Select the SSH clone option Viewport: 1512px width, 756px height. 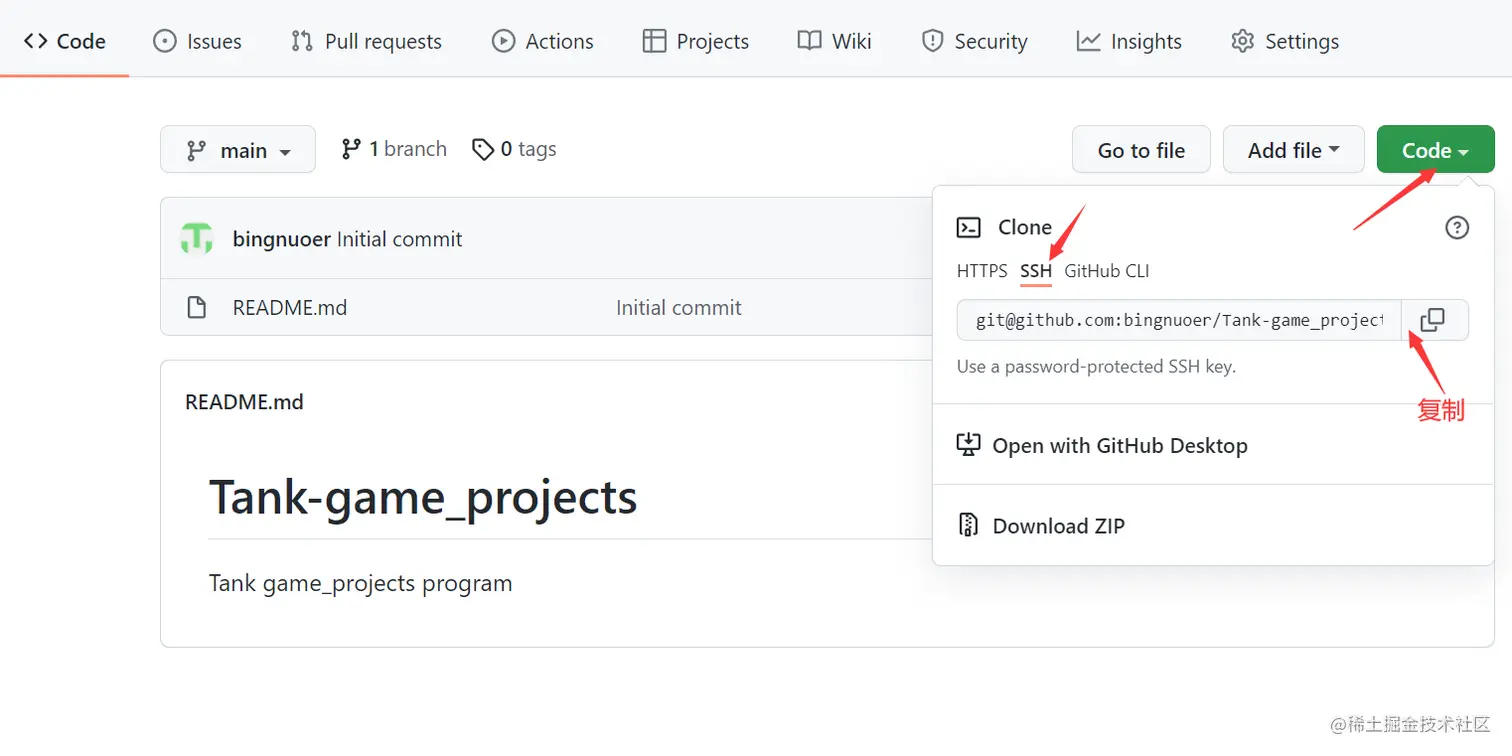tap(1036, 271)
